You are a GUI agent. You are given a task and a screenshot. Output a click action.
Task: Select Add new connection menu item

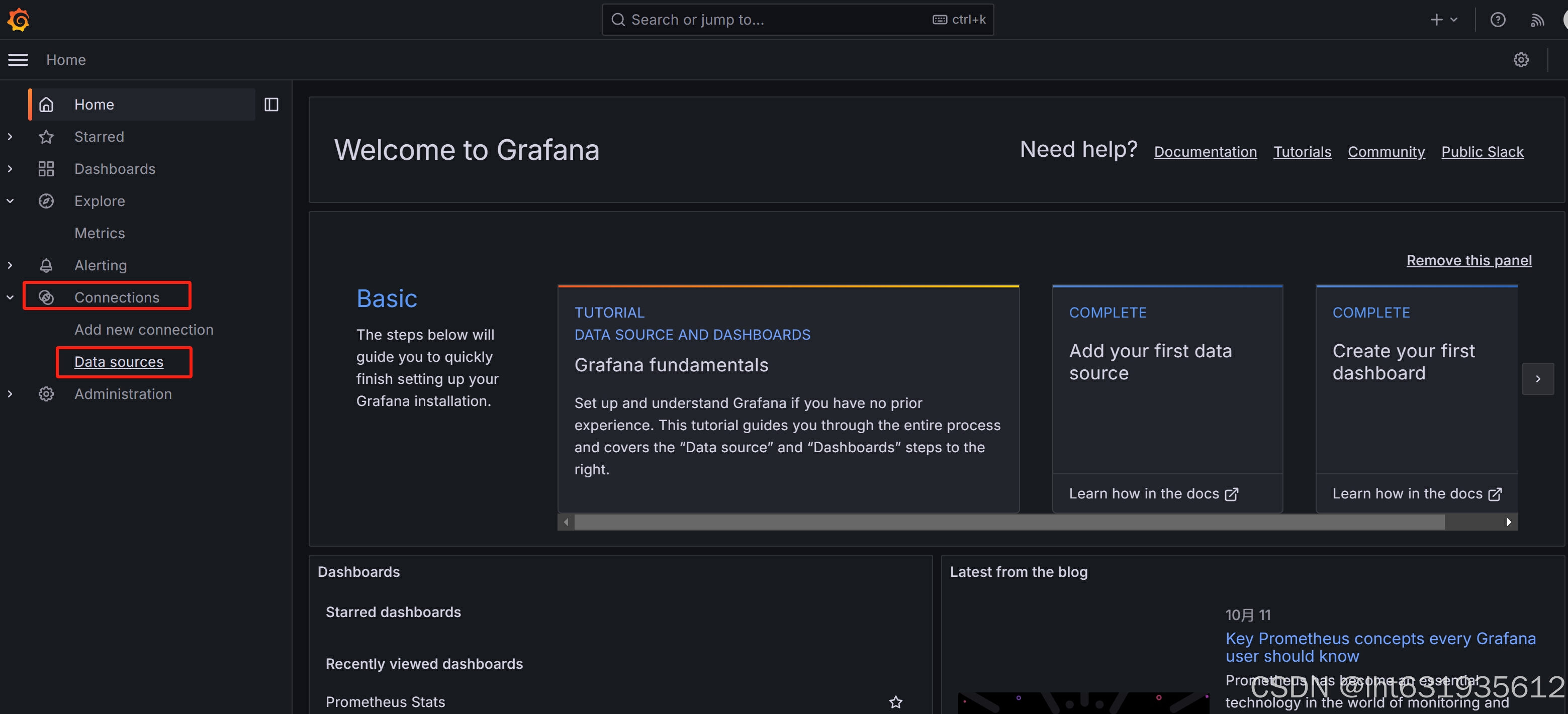(144, 330)
